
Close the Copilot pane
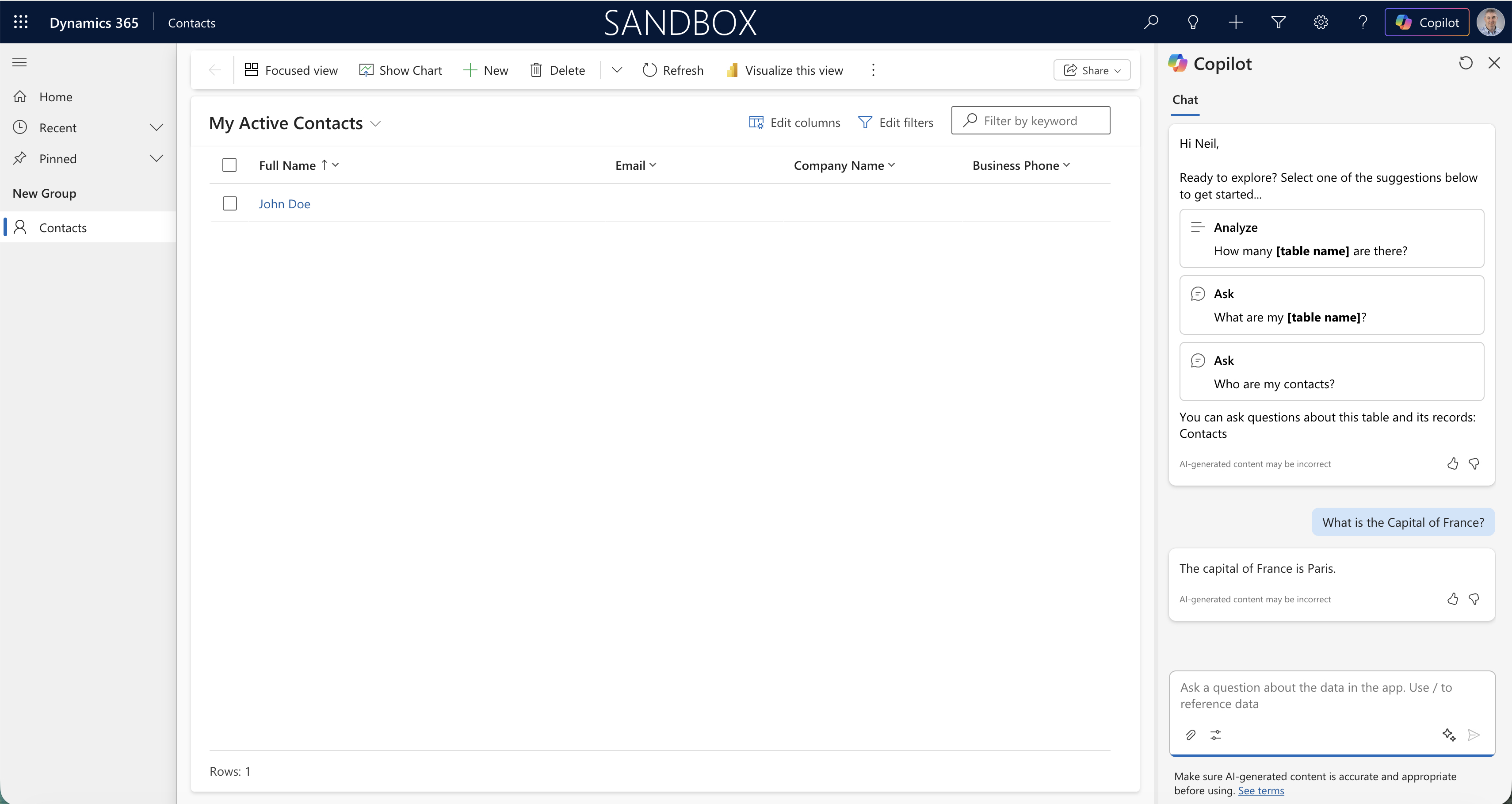(x=1494, y=63)
